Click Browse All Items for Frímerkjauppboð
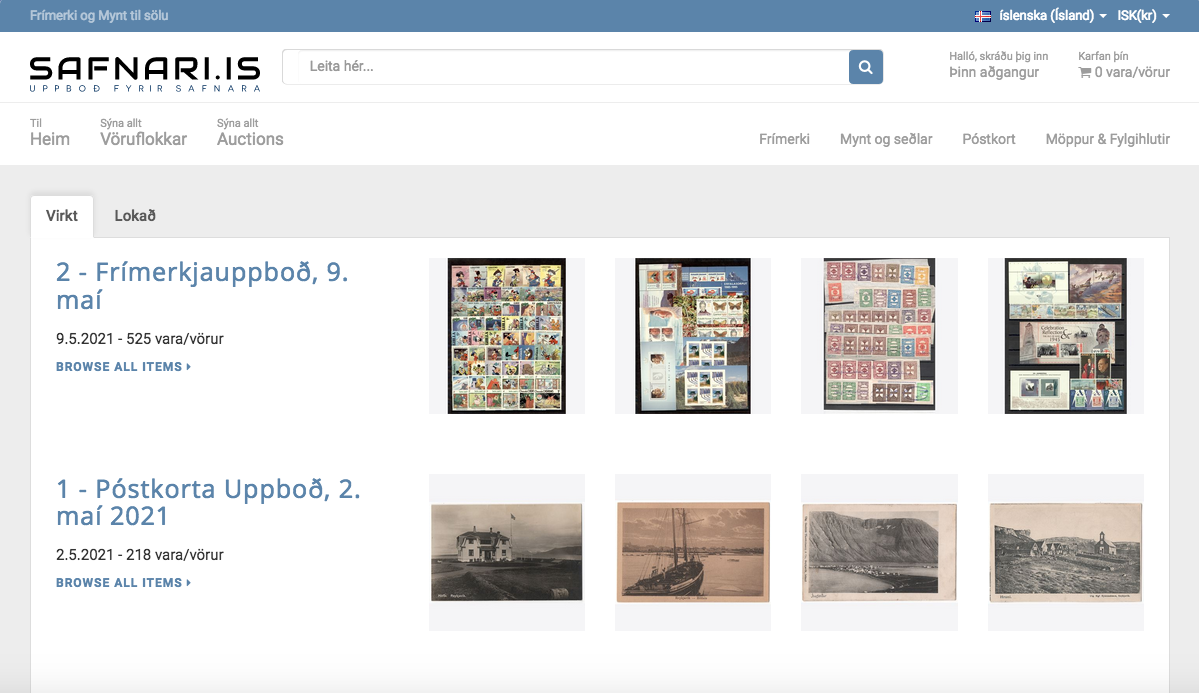This screenshot has height=693, width=1199. point(123,367)
